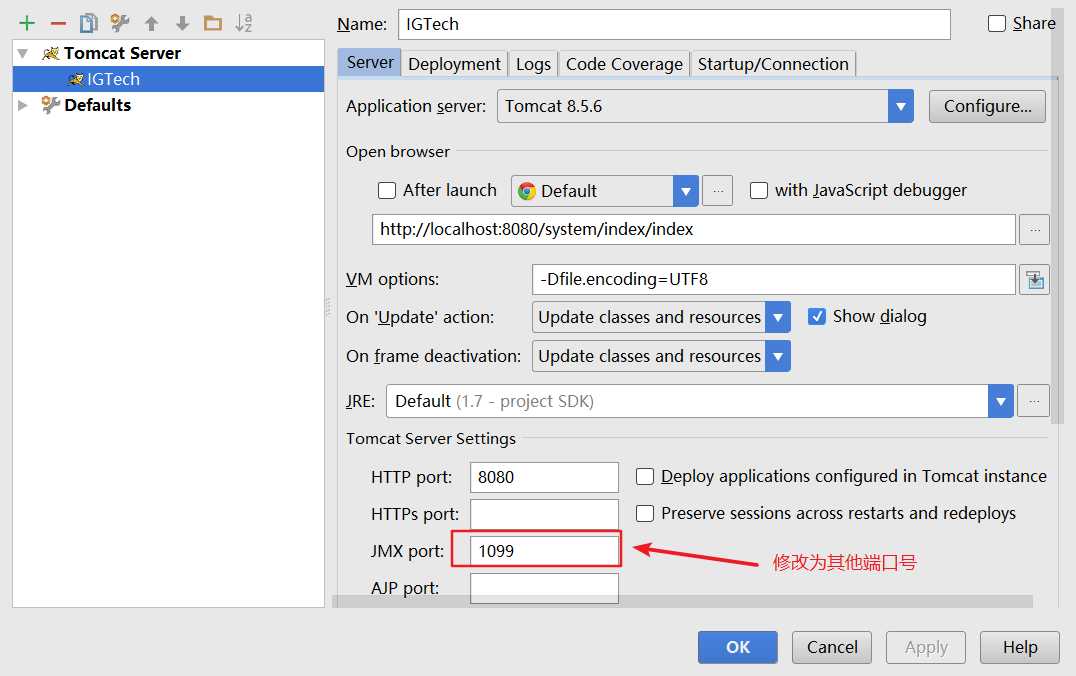This screenshot has height=676, width=1076.
Task: Click OK button
Action: 738,647
